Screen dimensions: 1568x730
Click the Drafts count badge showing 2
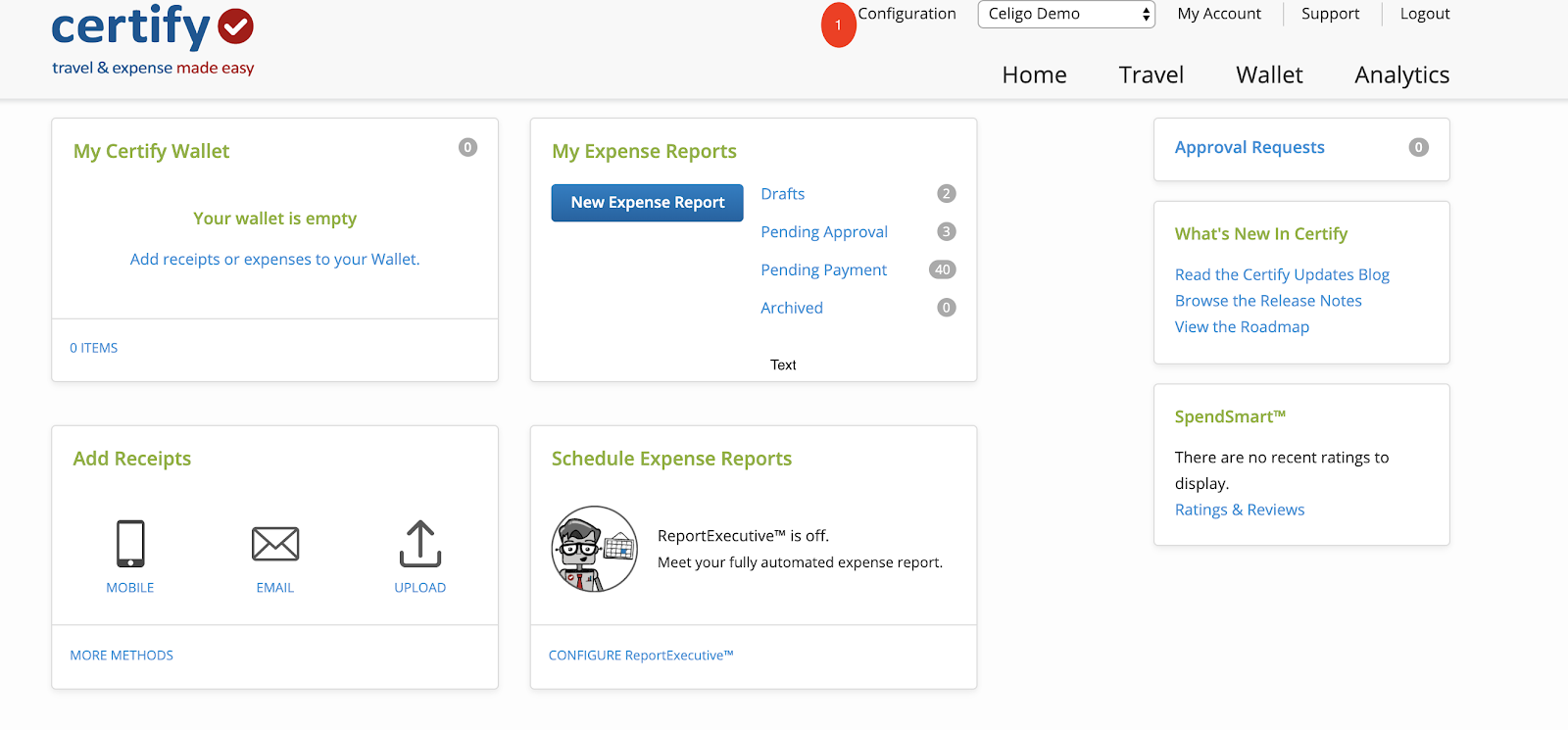click(946, 194)
